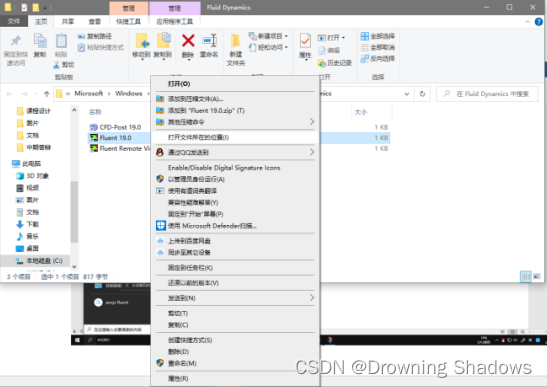Image resolution: width=547 pixels, height=387 pixels.
Task: Open Downloads in the navigation pane
Action: coord(28,224)
